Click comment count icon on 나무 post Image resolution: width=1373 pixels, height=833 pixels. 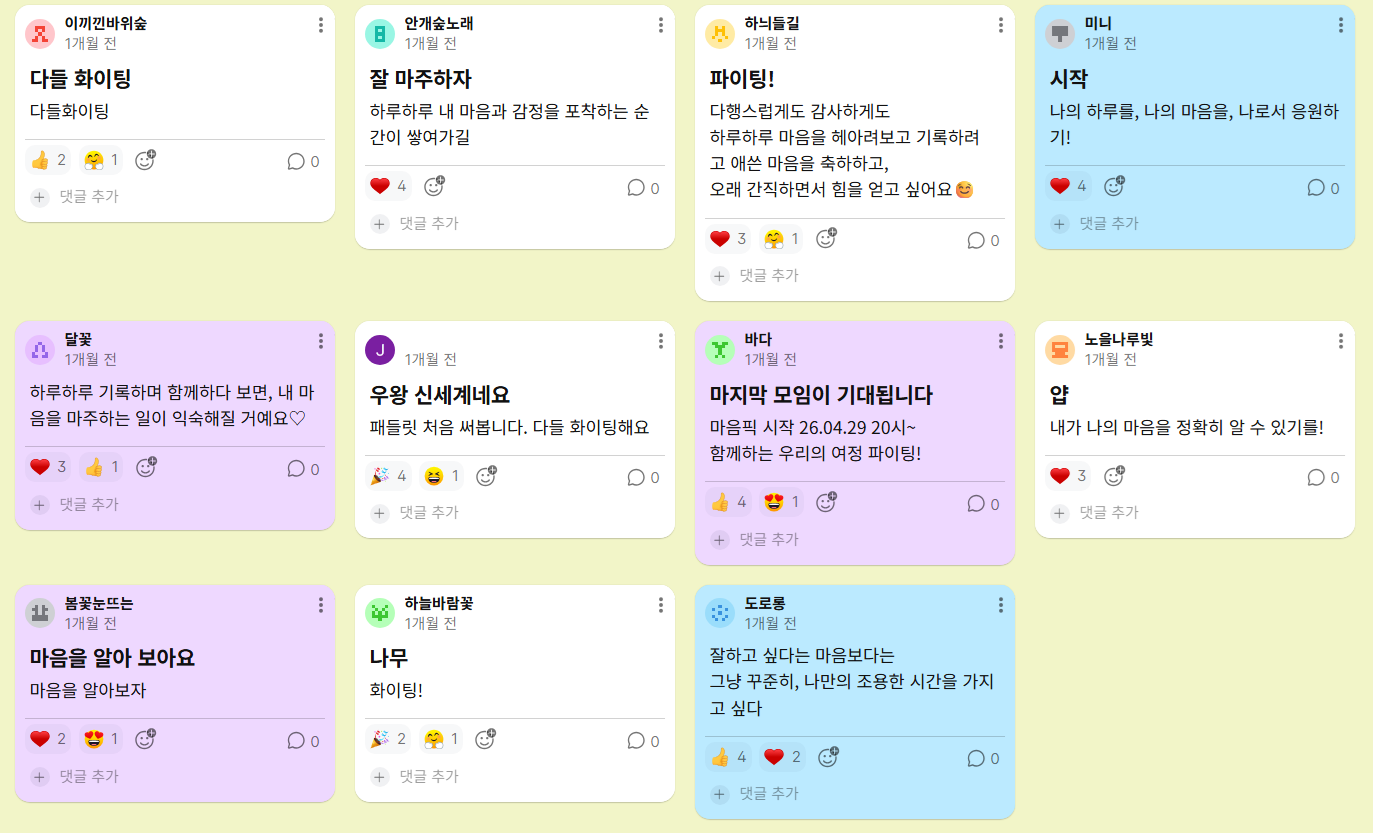[635, 740]
